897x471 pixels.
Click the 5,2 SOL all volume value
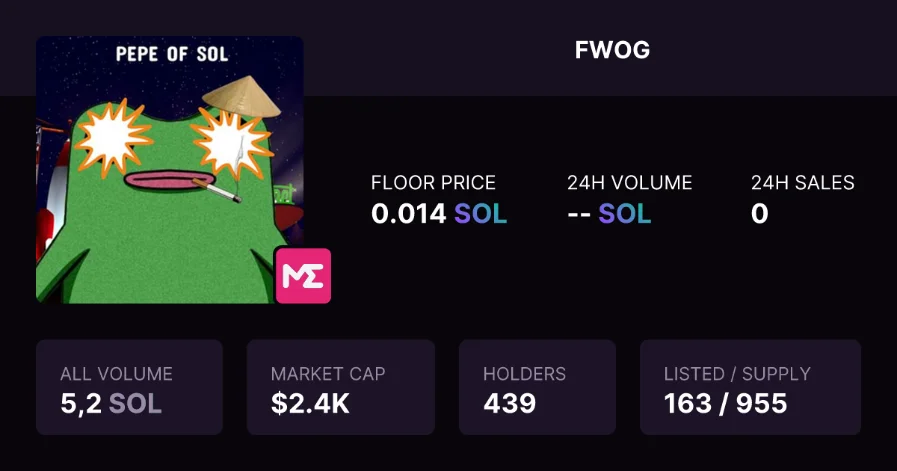point(111,403)
